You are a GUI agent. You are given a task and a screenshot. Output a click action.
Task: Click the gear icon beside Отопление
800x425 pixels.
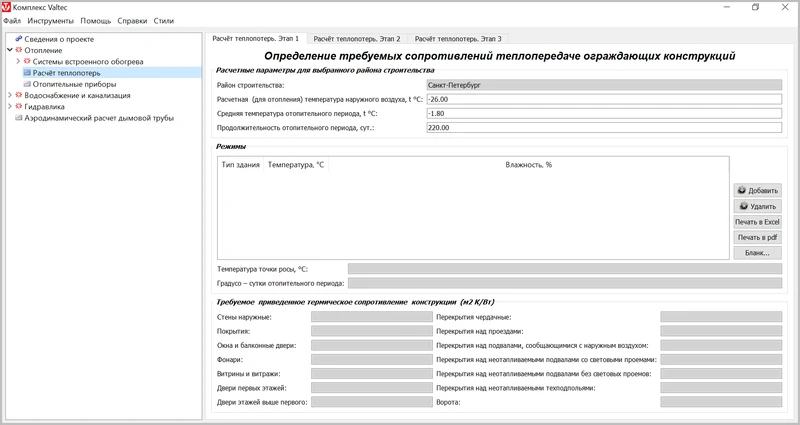pos(18,50)
